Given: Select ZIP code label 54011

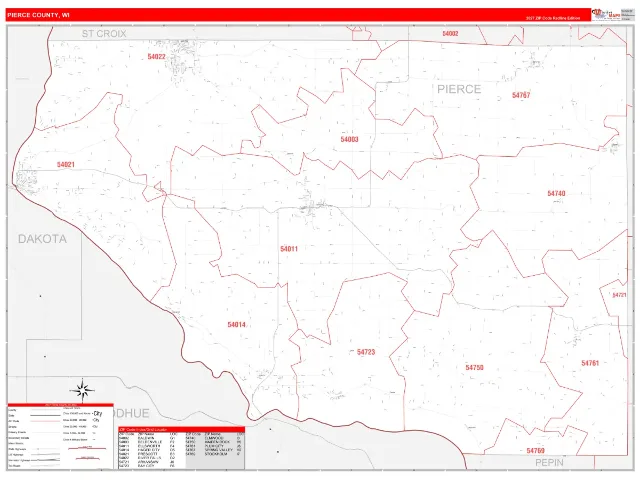Looking at the screenshot, I should (289, 249).
